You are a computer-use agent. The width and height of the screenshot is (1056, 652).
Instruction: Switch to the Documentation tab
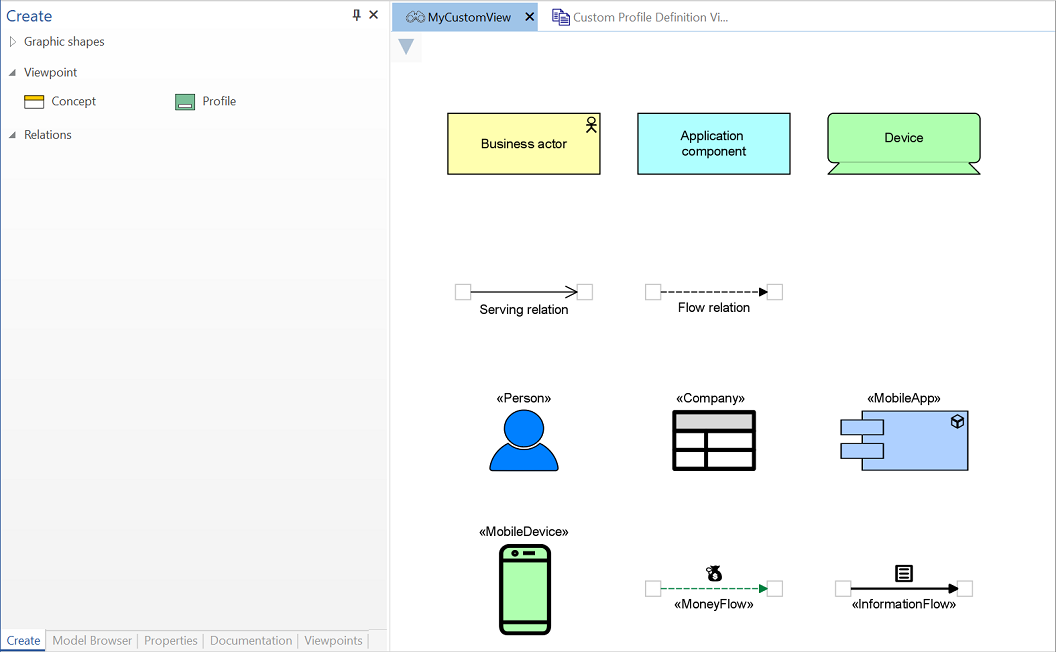251,641
